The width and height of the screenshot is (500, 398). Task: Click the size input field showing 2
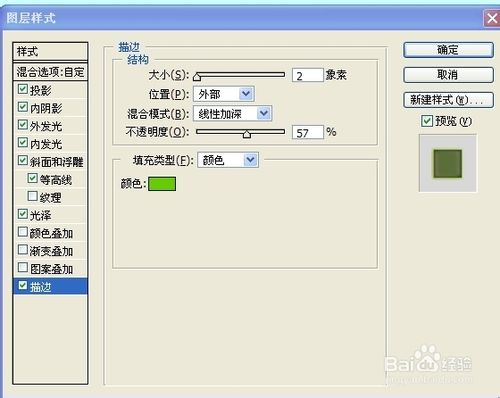(x=308, y=75)
